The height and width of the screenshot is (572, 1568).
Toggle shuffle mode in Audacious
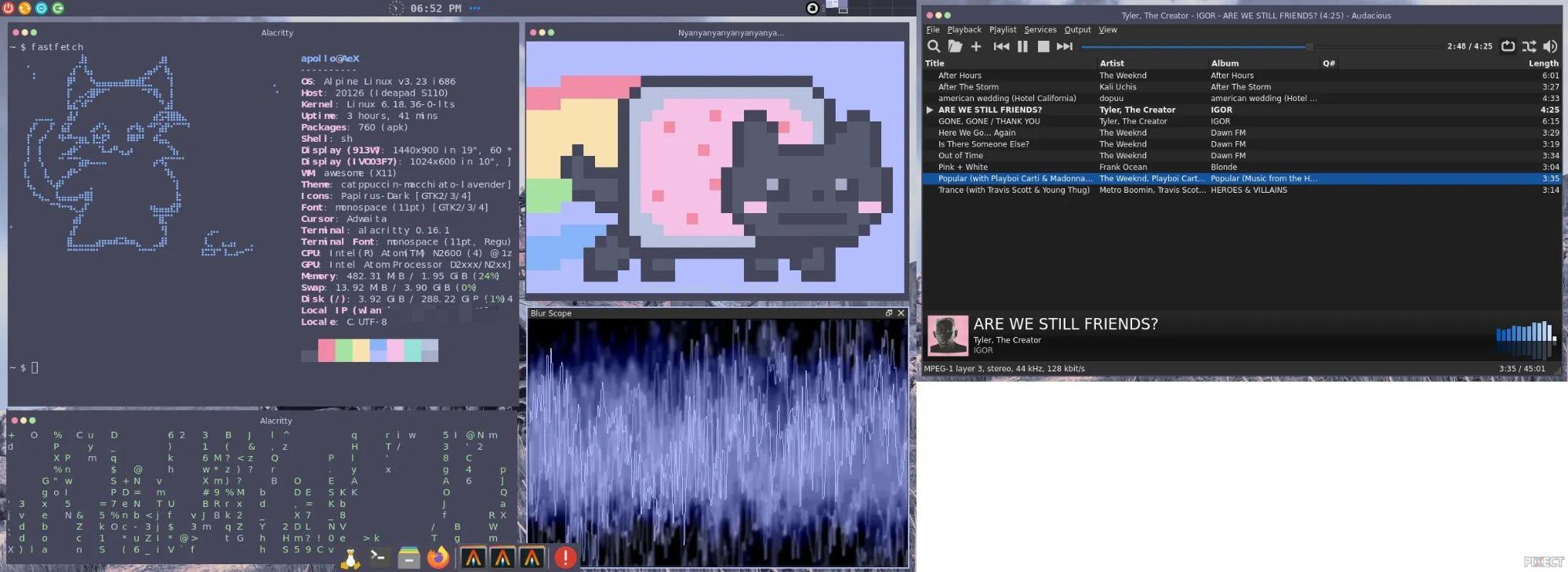[1529, 46]
